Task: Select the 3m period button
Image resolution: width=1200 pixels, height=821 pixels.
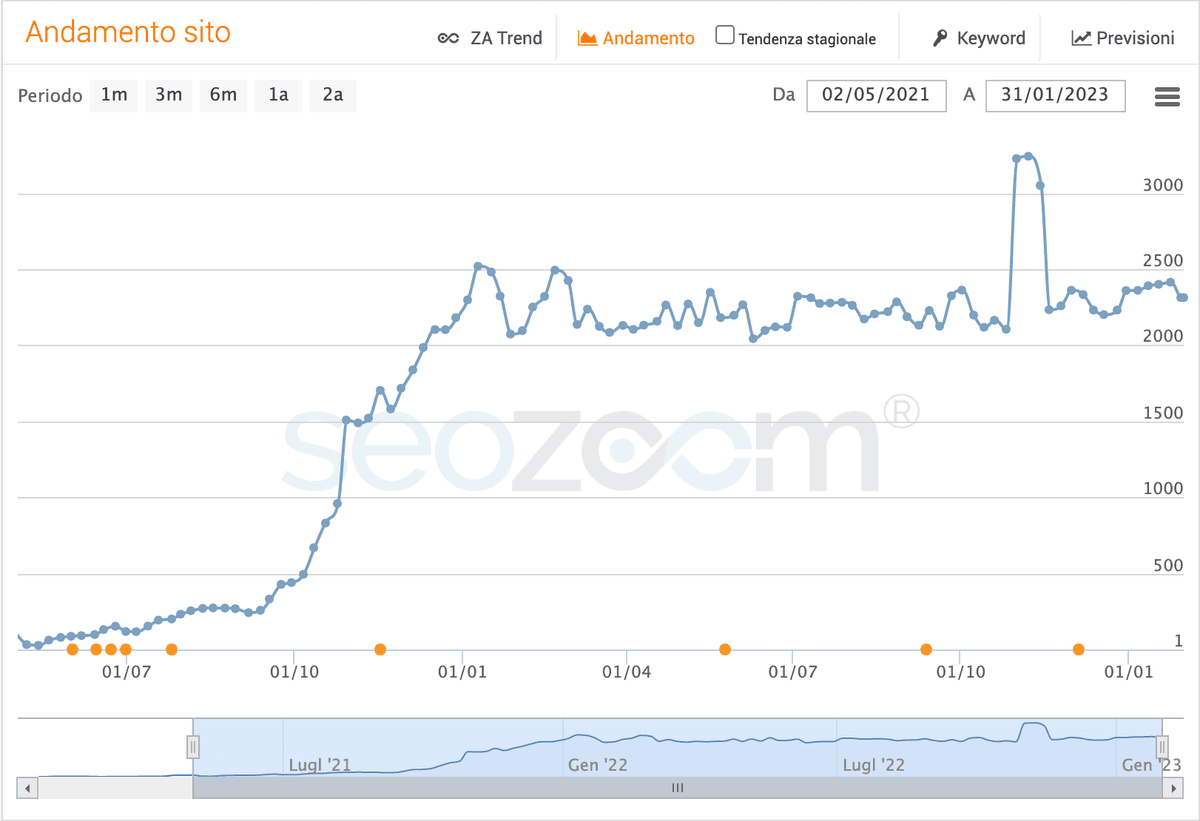Action: pyautogui.click(x=168, y=95)
